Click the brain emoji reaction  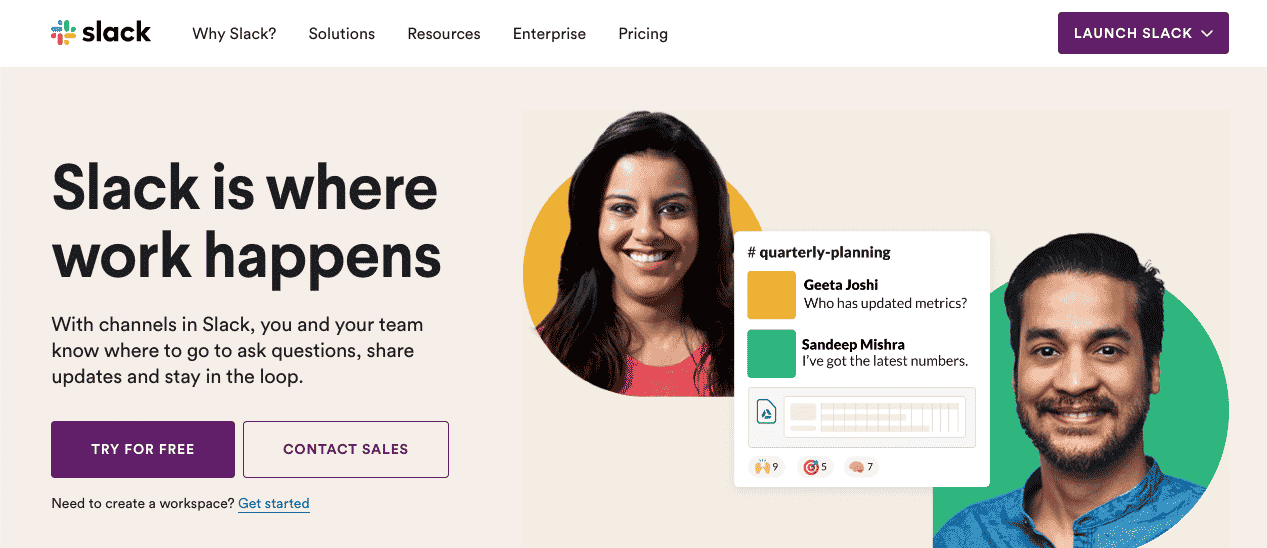pyautogui.click(x=861, y=467)
